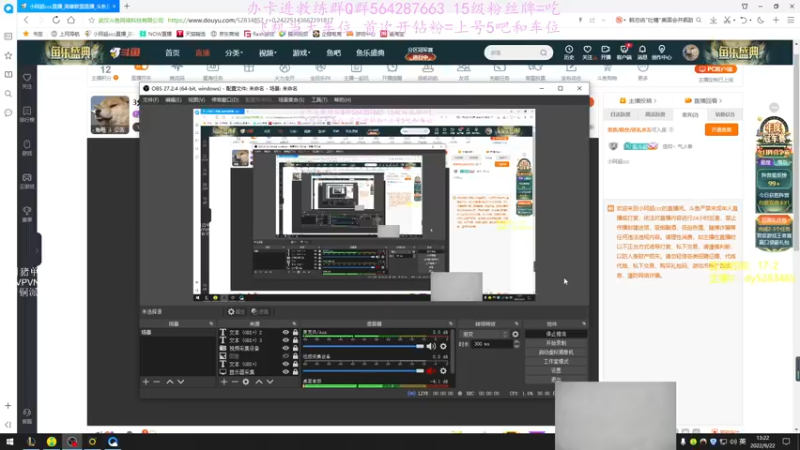Expand the 分类 dropdown in Douyu navigation
The image size is (800, 450).
pos(234,53)
